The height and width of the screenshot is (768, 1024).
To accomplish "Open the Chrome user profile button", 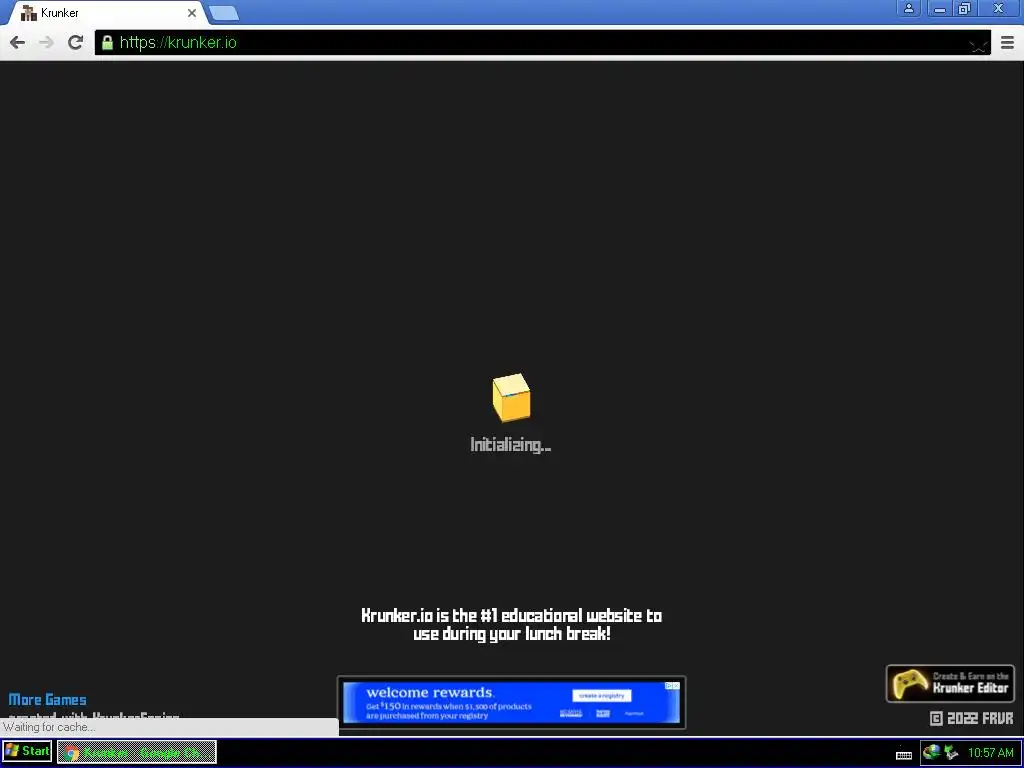I will [908, 8].
